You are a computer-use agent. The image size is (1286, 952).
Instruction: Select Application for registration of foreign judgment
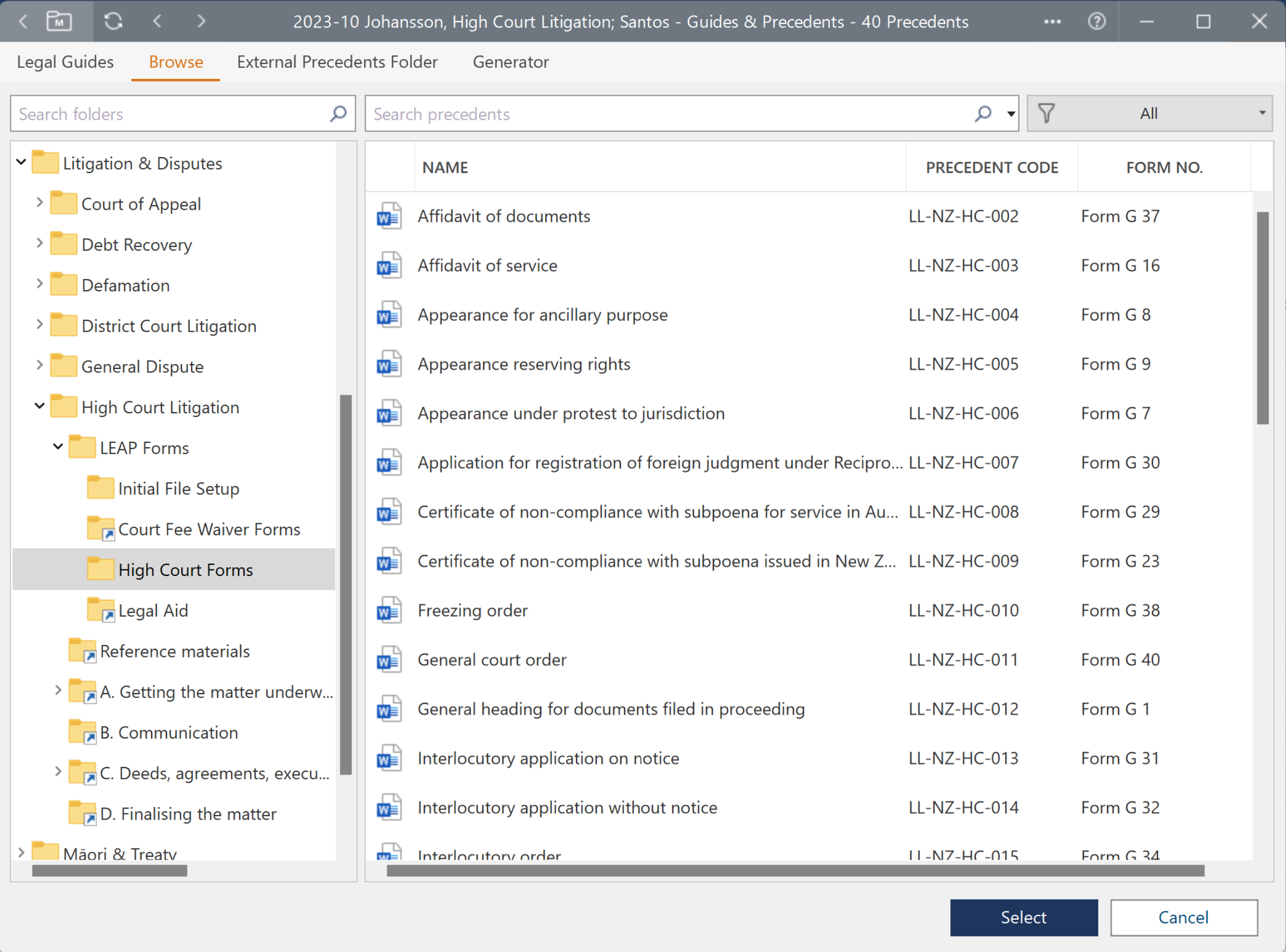(x=660, y=463)
